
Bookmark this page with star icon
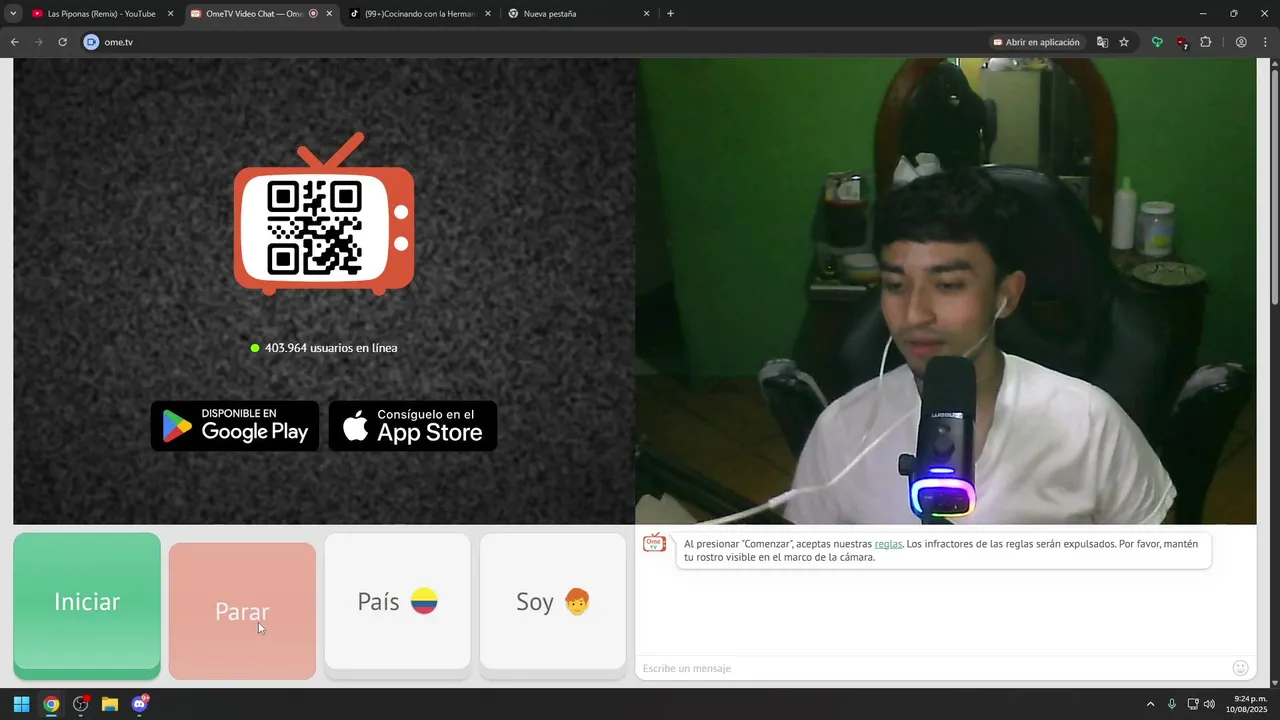pos(1124,42)
